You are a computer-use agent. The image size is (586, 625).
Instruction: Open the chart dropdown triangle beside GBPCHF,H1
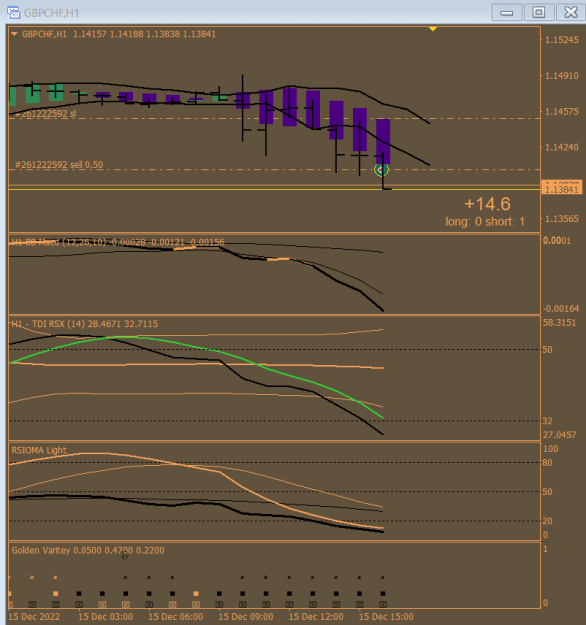(14, 34)
